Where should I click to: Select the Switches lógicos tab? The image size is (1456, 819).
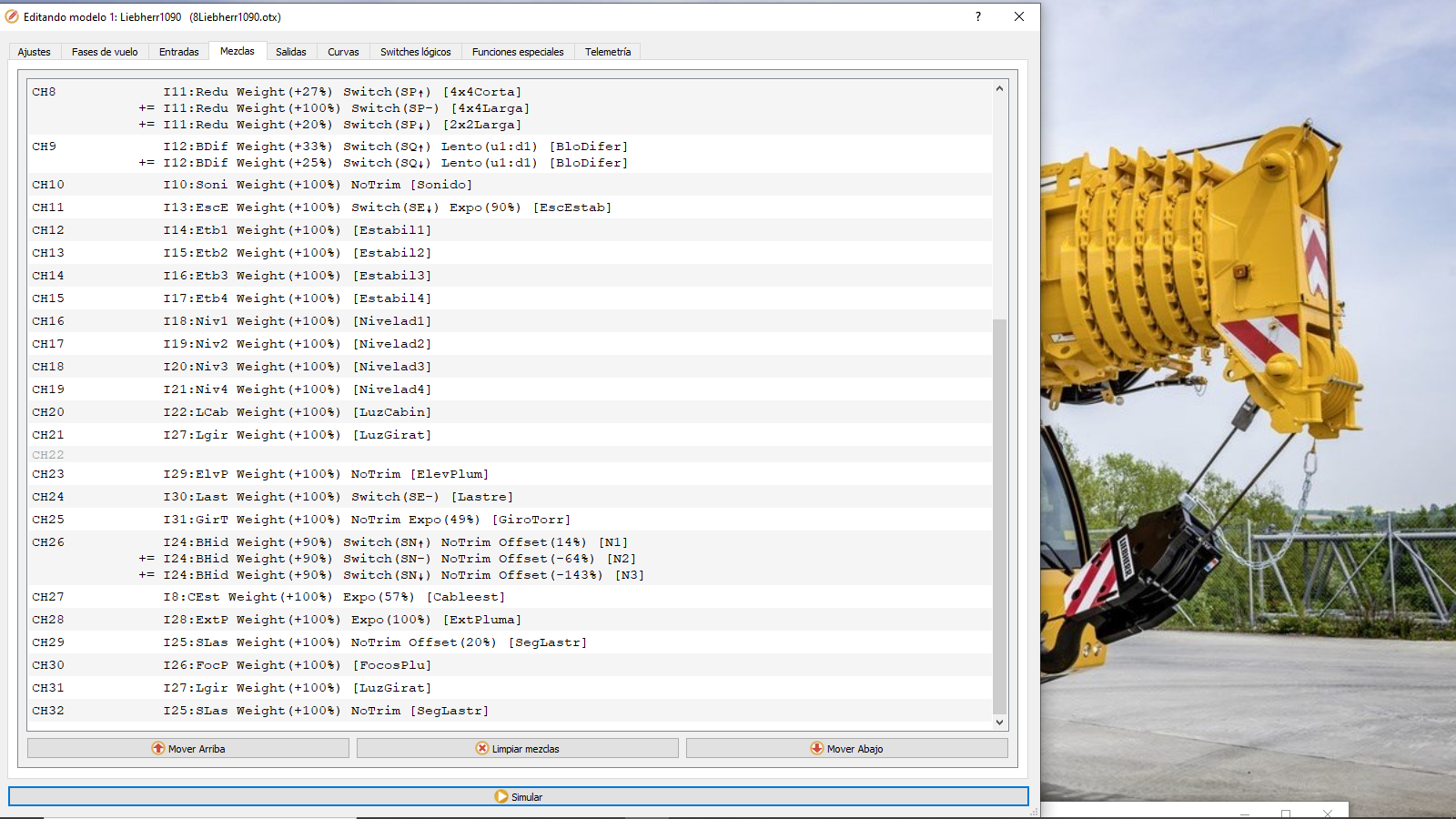coord(415,52)
